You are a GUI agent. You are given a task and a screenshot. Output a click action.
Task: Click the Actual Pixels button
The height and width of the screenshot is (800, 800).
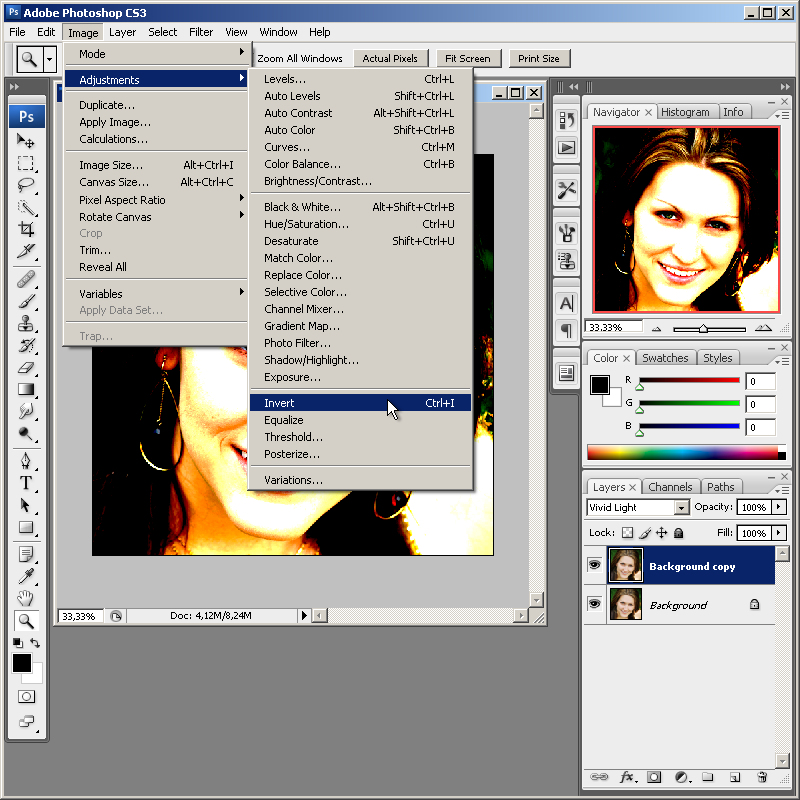coord(390,58)
